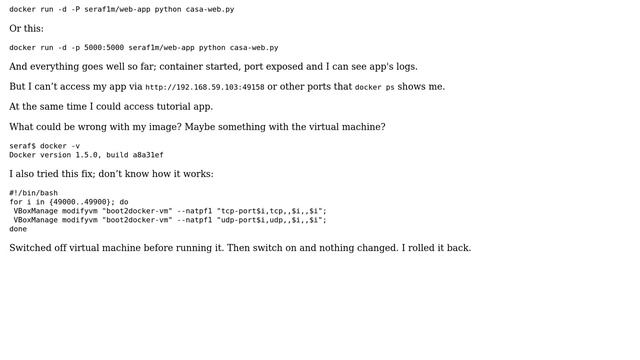Click the 'seraf$ docker -v' command line
This screenshot has width=640, height=360.
pyautogui.click(x=44, y=146)
